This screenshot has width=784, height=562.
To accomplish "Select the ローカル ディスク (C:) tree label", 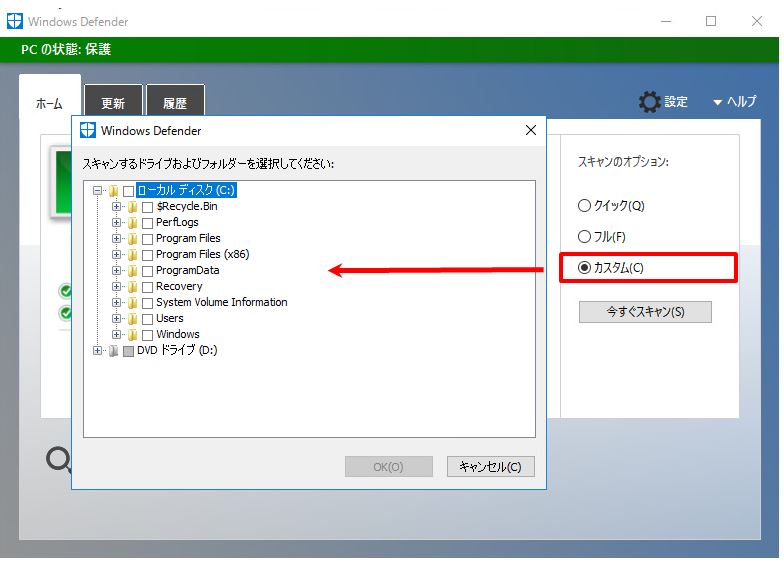I will pos(186,190).
